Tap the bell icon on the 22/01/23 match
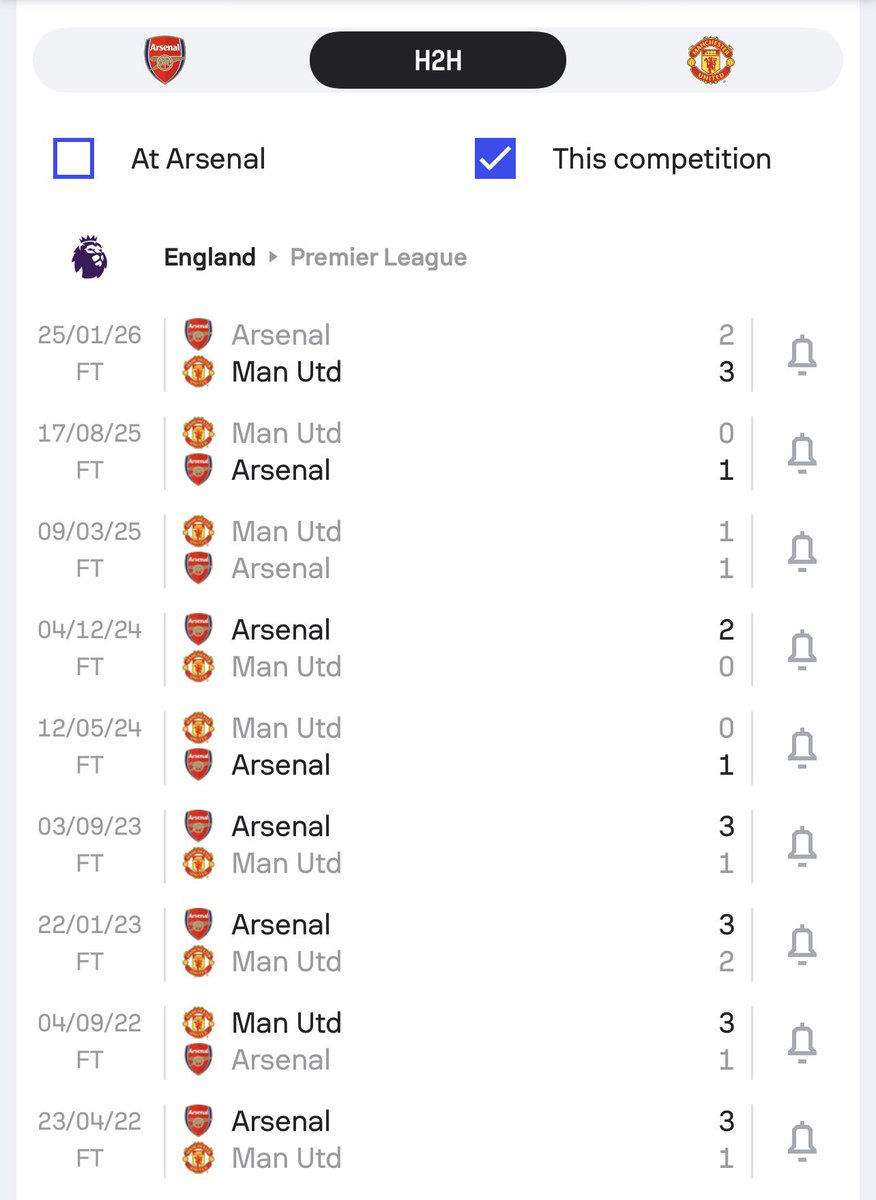876x1200 pixels. pos(802,943)
